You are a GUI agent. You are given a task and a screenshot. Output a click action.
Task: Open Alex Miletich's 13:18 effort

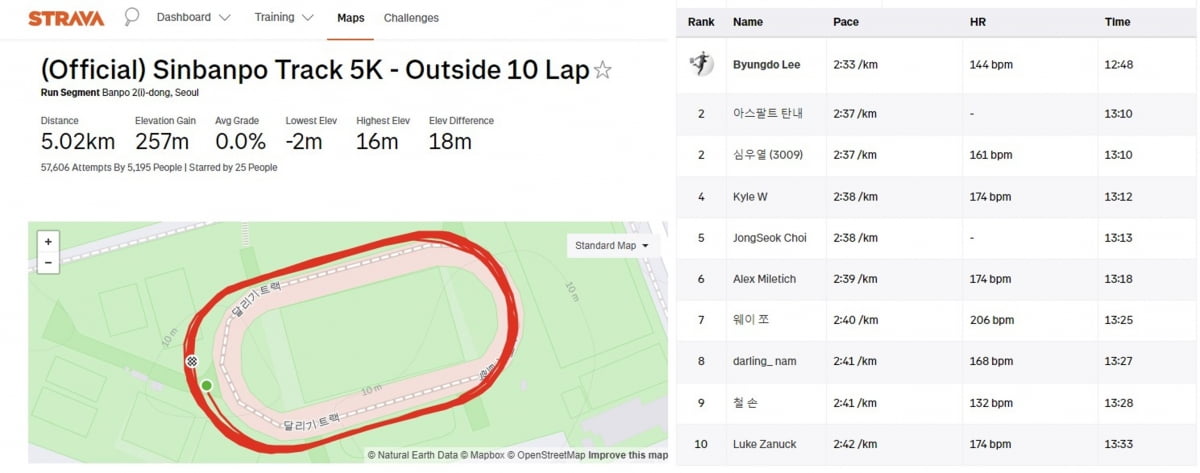point(1118,279)
